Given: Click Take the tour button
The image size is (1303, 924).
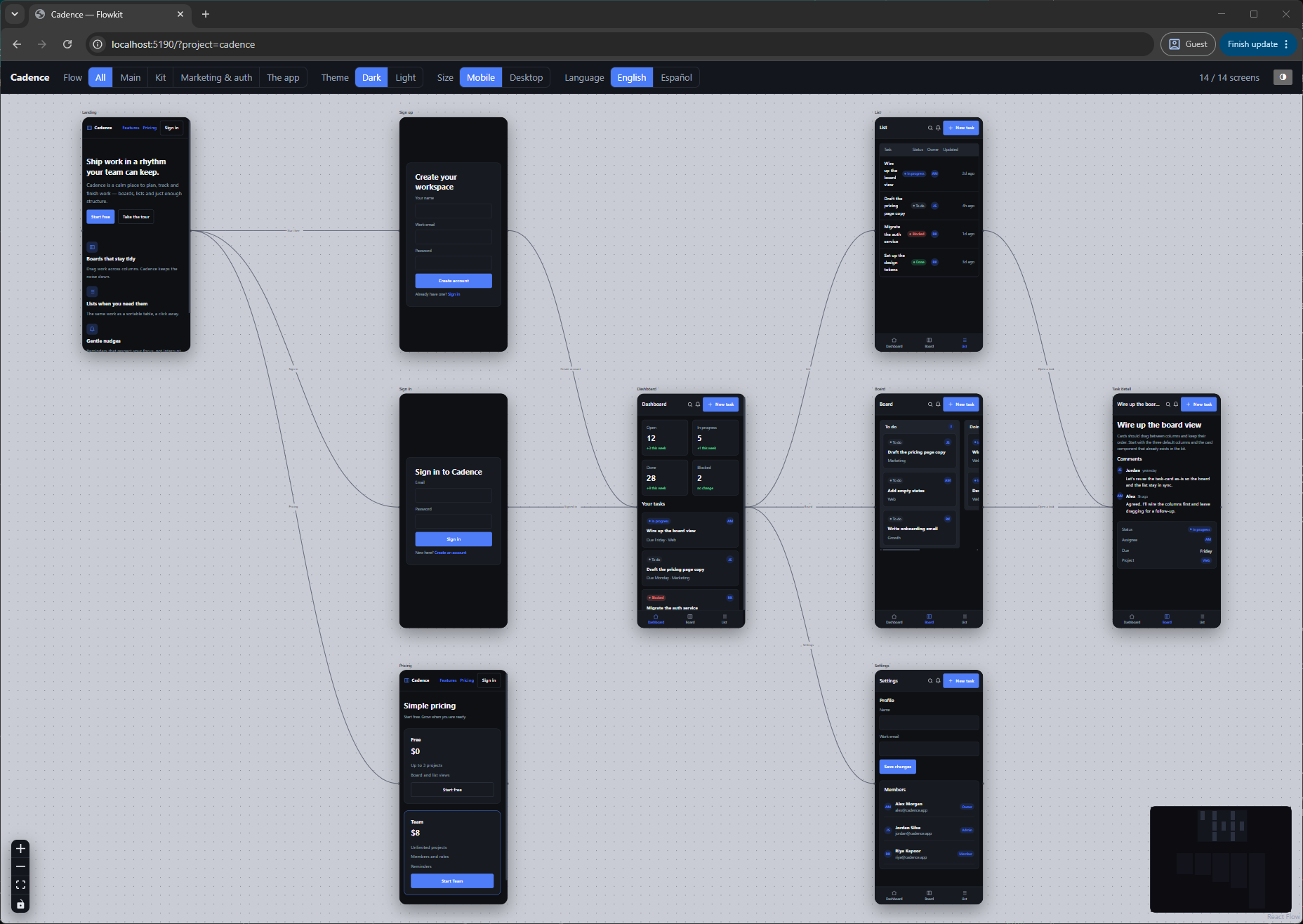Looking at the screenshot, I should coord(135,217).
